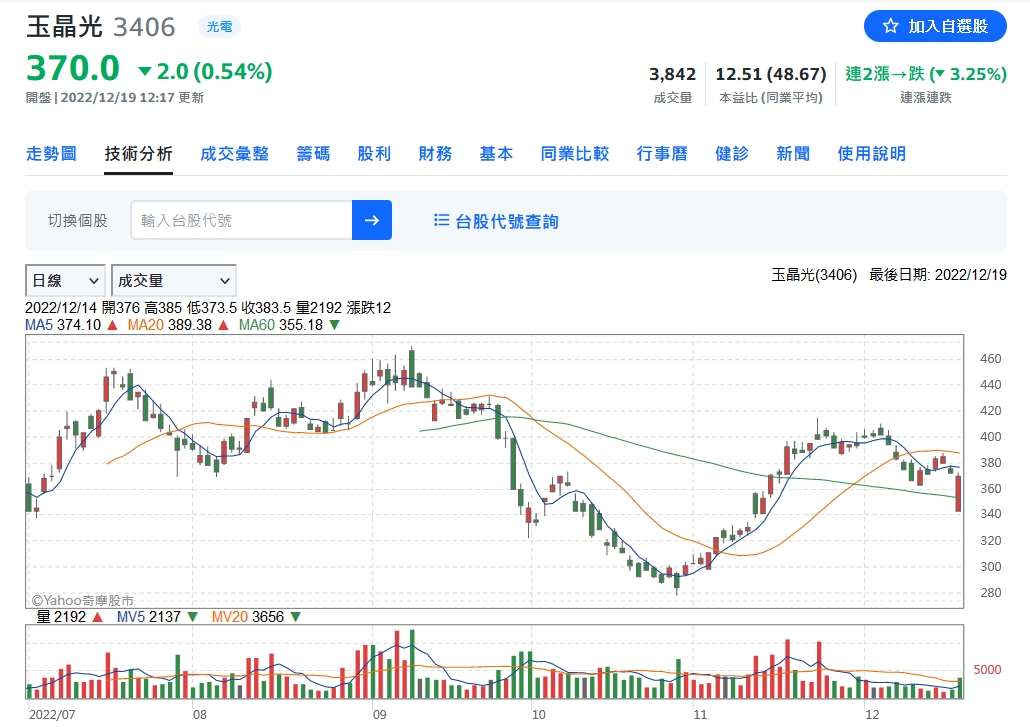Focus the 輸入台股代號 input field
Screen dimensions: 1030x727
pyautogui.click(x=241, y=220)
